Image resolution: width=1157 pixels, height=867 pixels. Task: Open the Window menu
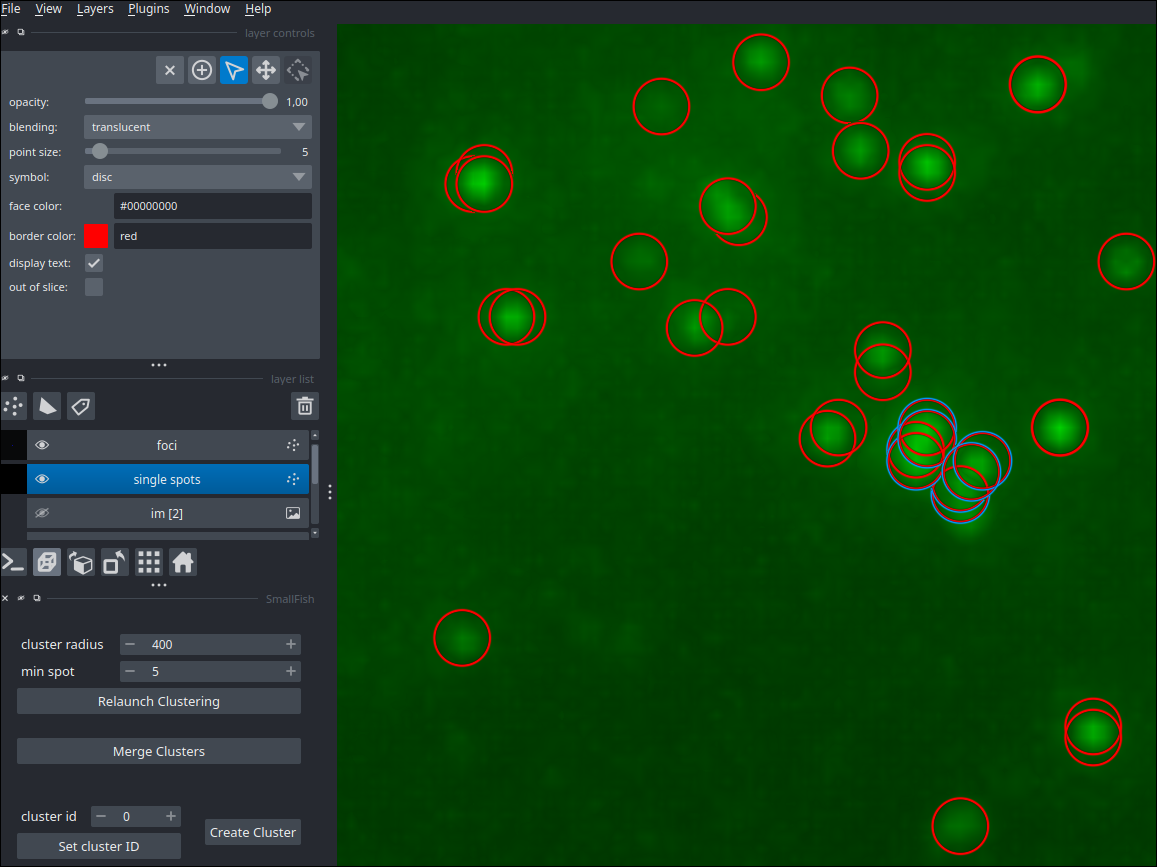pyautogui.click(x=207, y=9)
